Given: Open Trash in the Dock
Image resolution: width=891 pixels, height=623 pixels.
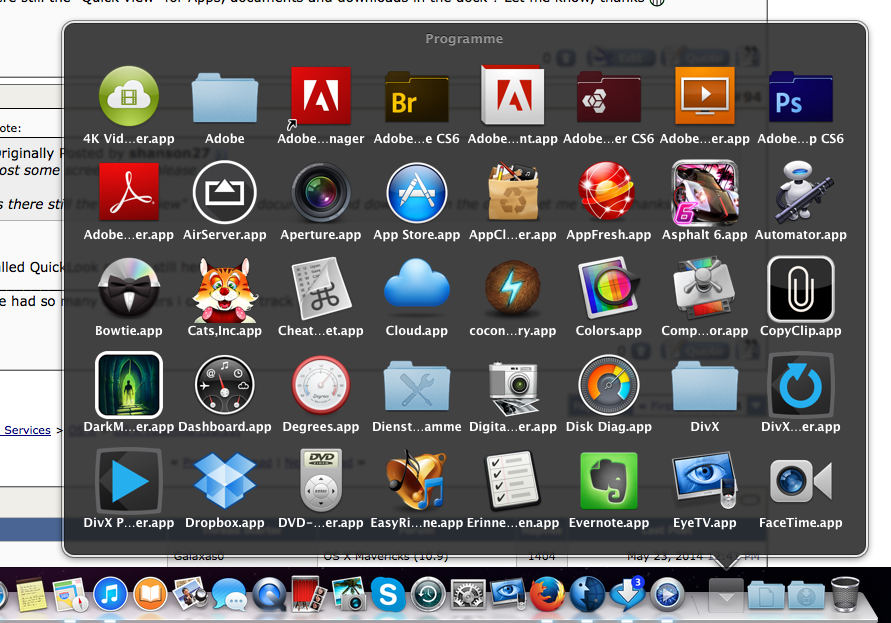Looking at the screenshot, I should click(845, 595).
